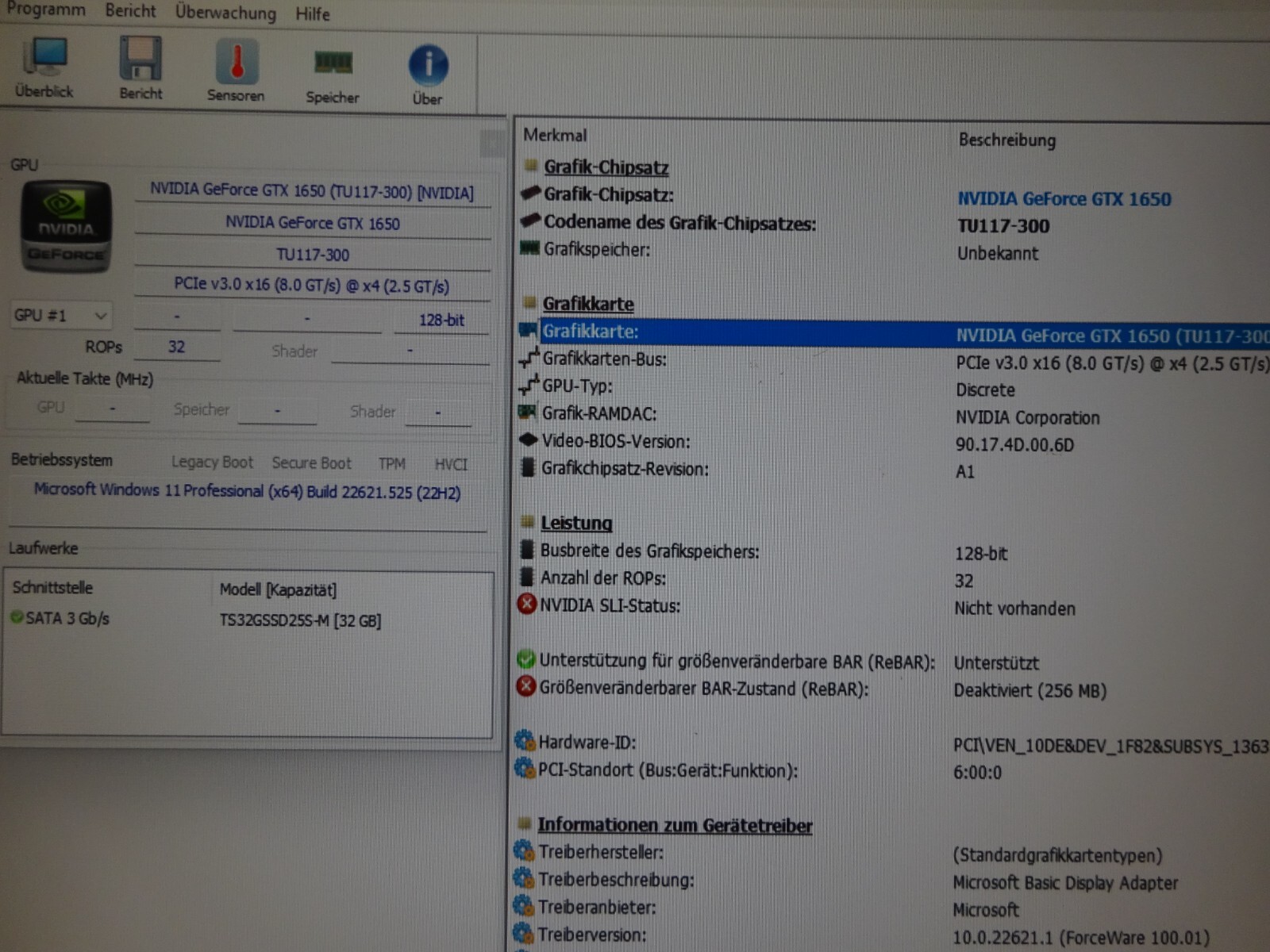Click the 128-bit memory bus field

(441, 321)
